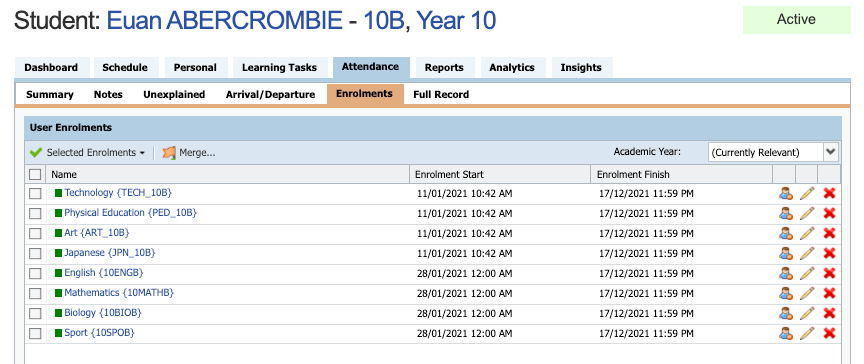Tick the Technology enrolment checkbox

35,193
